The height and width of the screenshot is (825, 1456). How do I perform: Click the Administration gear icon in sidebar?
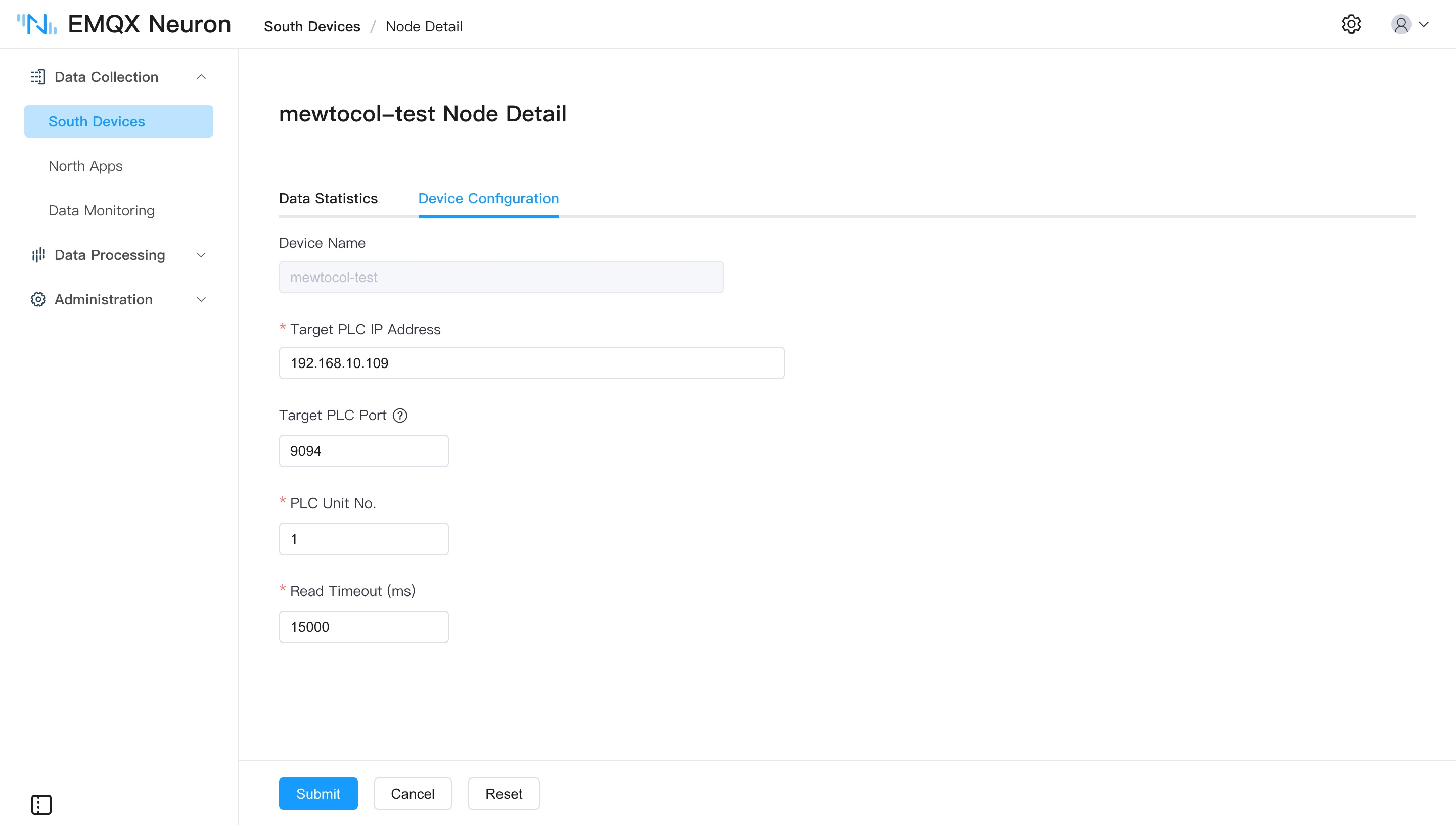pos(38,299)
